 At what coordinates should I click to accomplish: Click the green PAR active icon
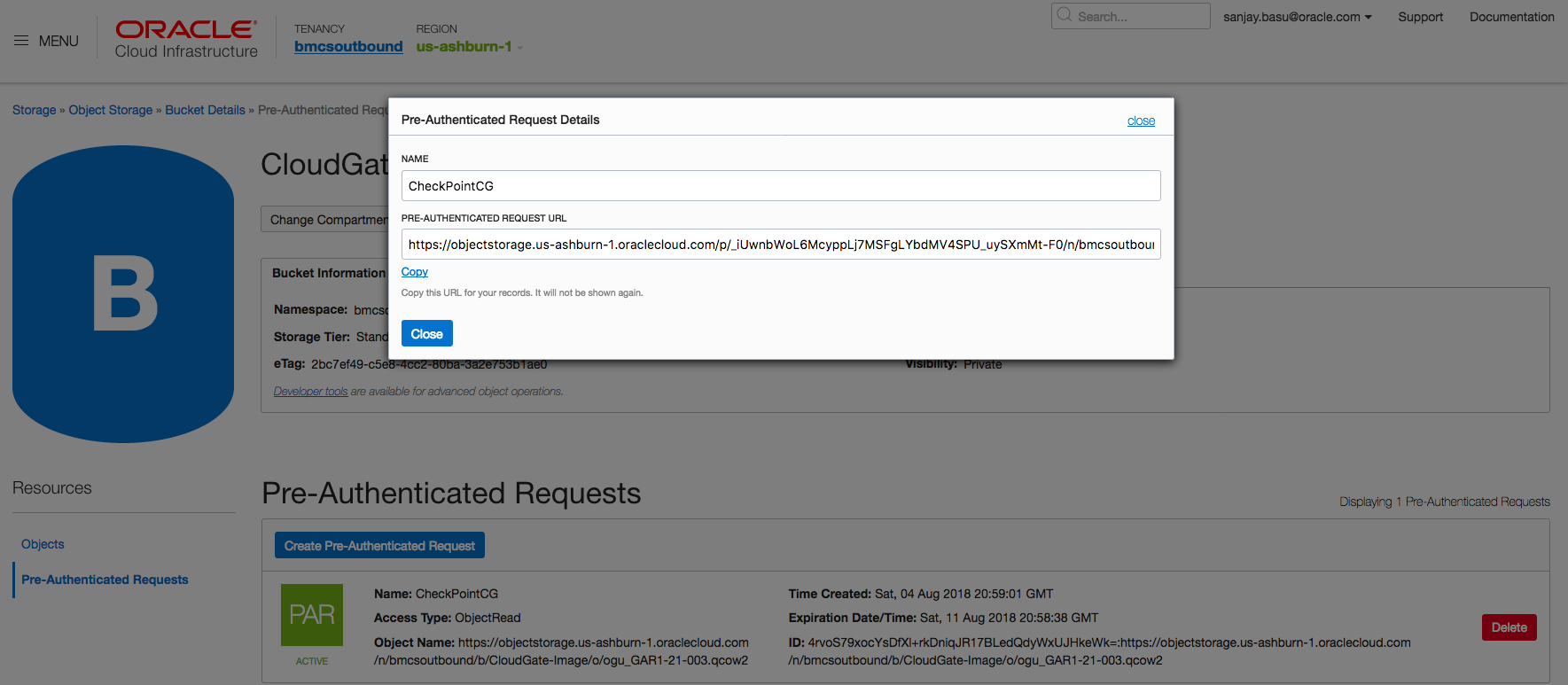point(312,615)
